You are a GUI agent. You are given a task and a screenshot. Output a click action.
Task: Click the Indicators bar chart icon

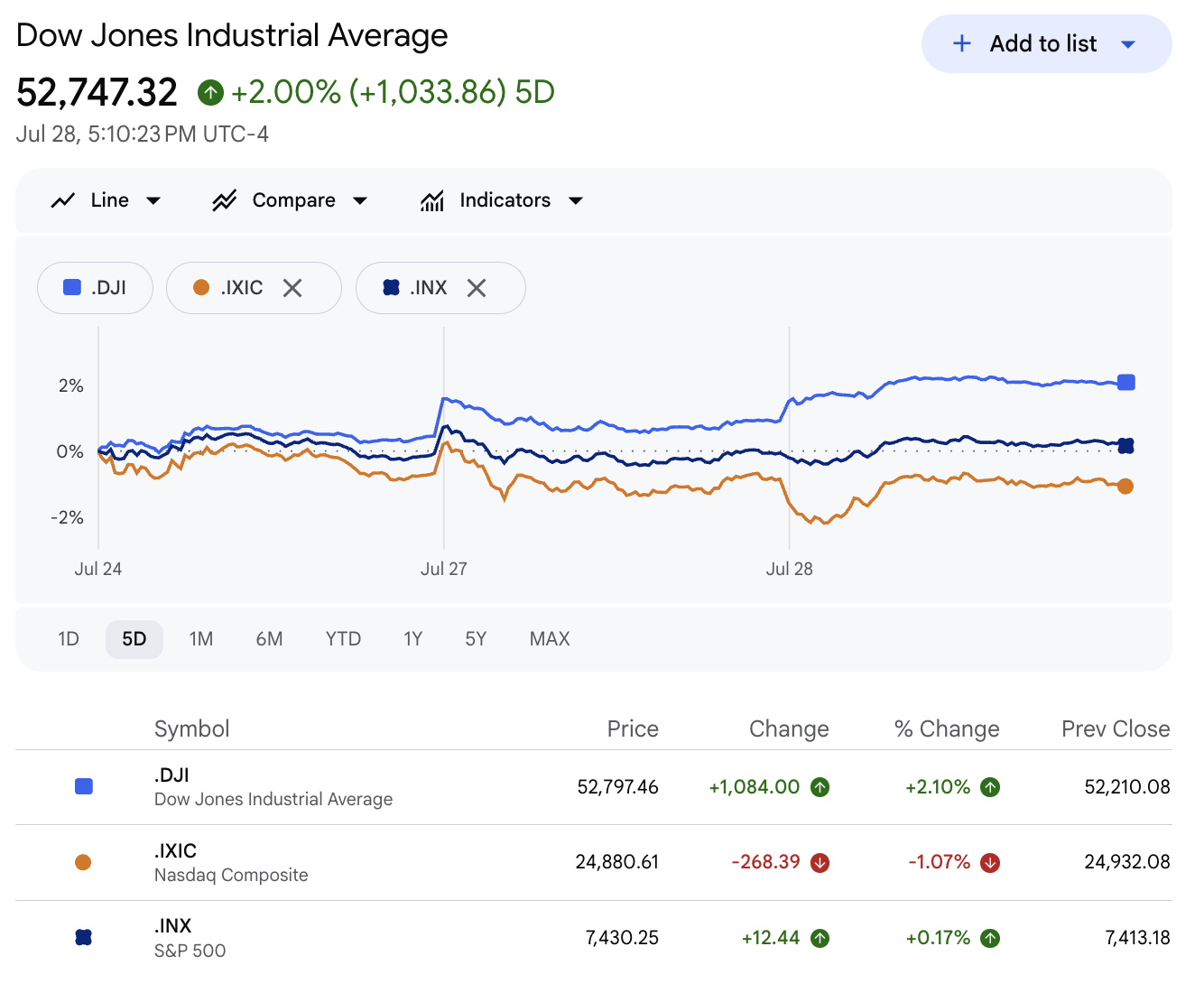pyautogui.click(x=432, y=200)
